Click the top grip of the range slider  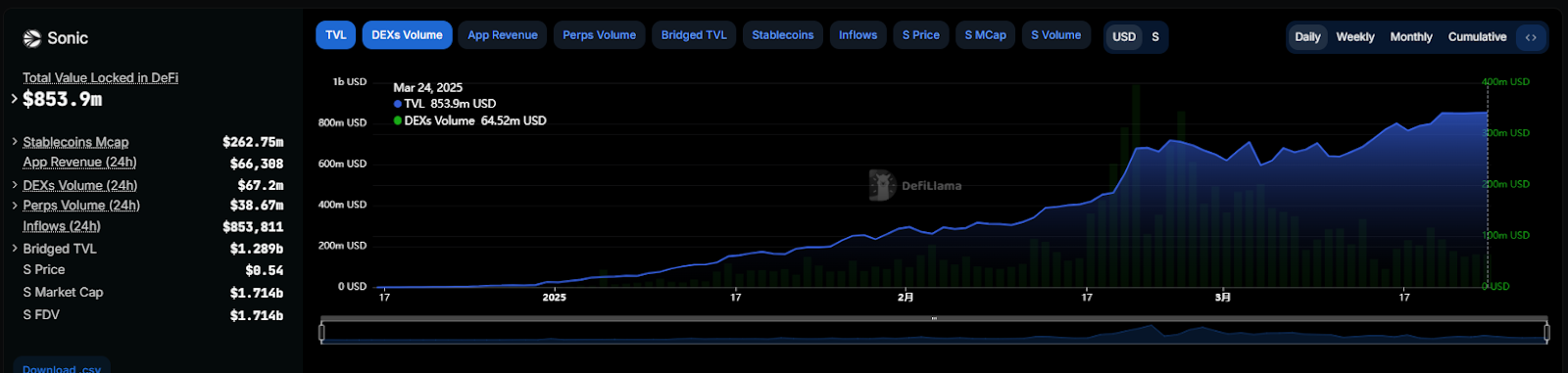(934, 318)
